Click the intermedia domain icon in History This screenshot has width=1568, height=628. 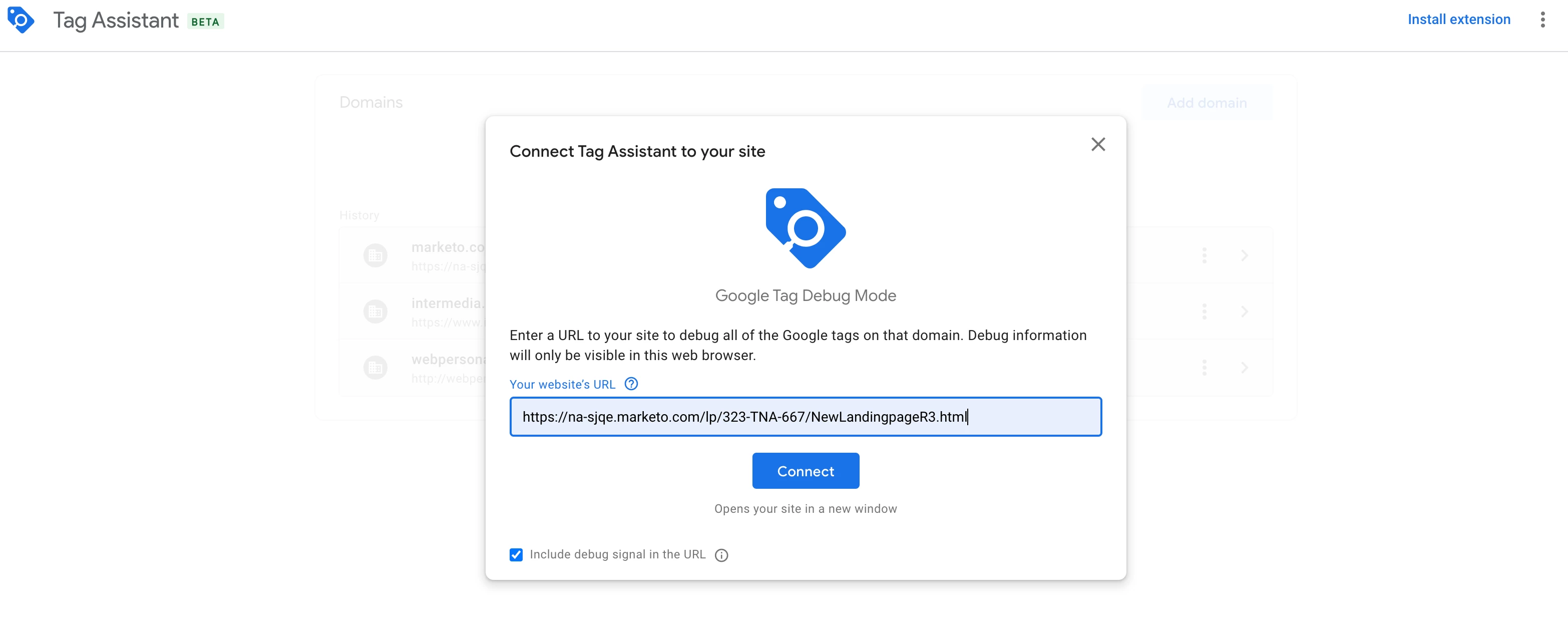click(375, 311)
